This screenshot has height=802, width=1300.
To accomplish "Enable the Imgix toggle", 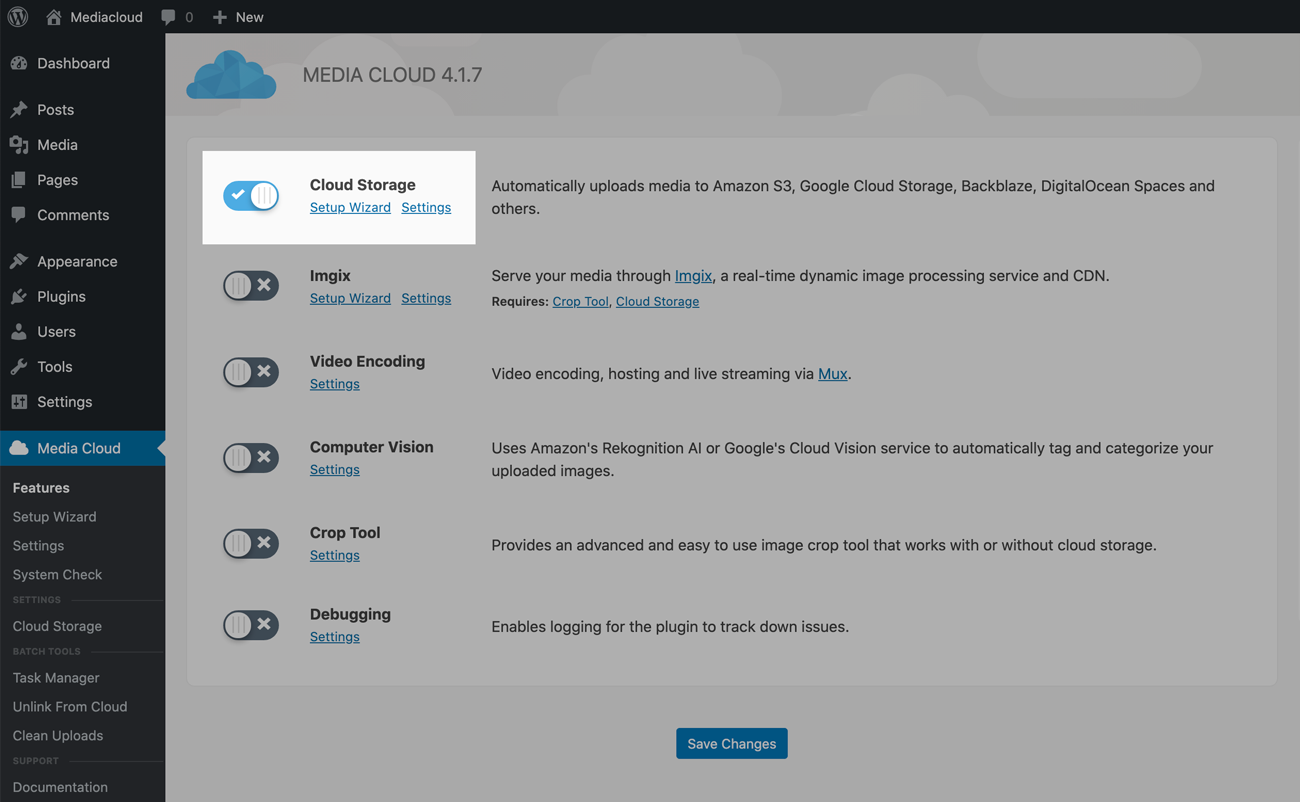I will 251,286.
